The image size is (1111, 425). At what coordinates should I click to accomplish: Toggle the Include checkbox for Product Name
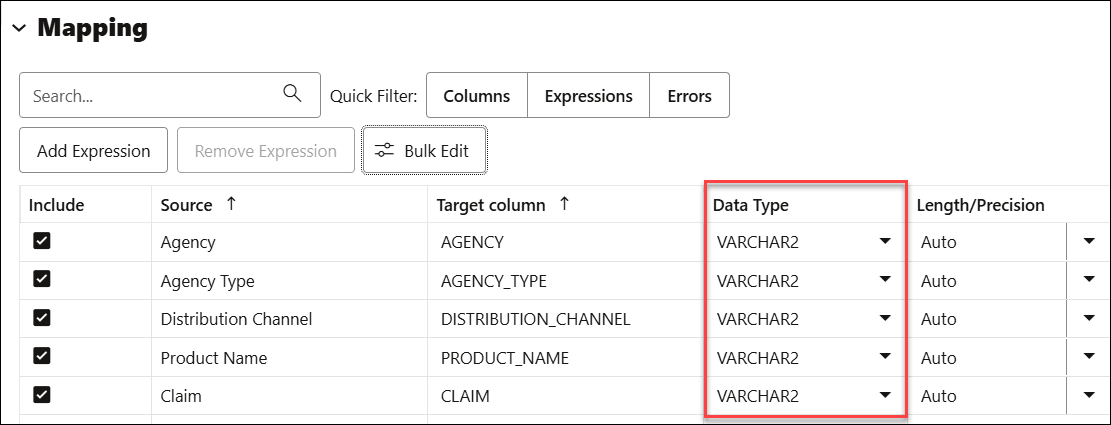pos(42,357)
